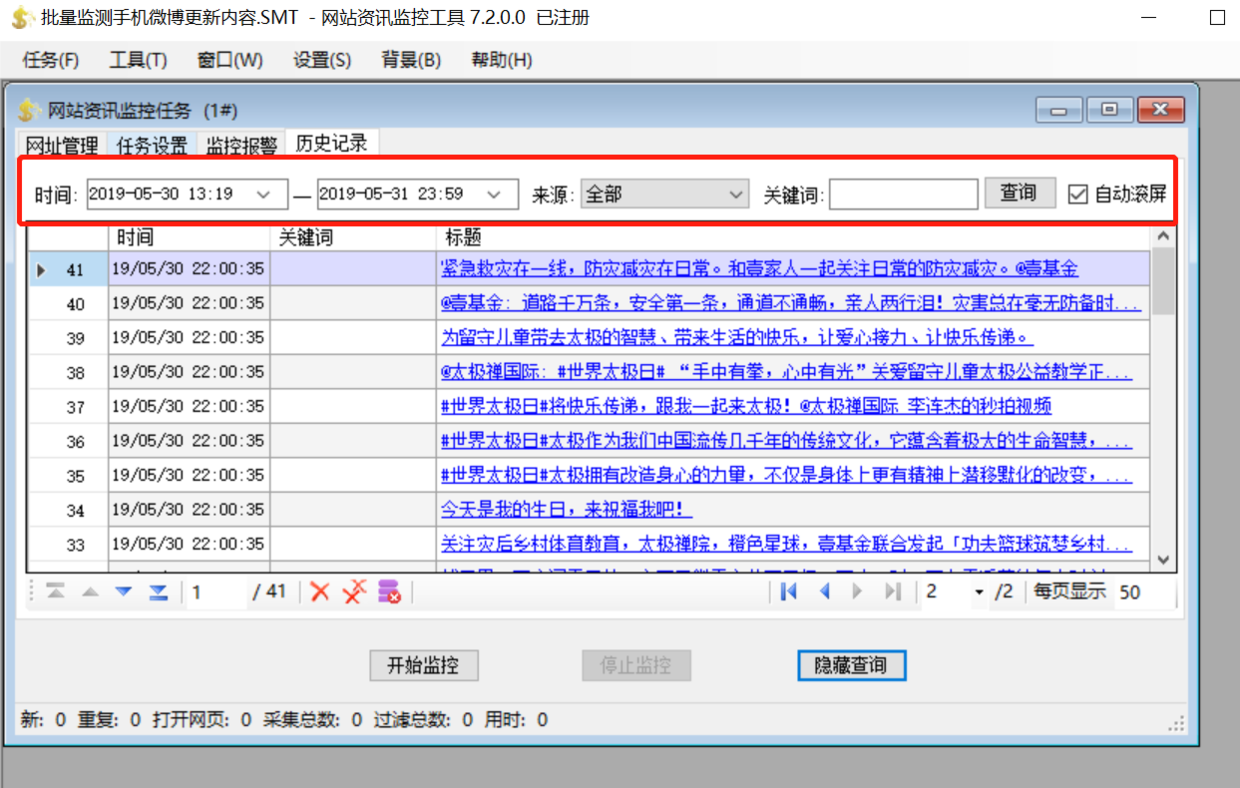Select row number 38 in the table
Viewport: 1240px width, 788px height.
[x=68, y=373]
